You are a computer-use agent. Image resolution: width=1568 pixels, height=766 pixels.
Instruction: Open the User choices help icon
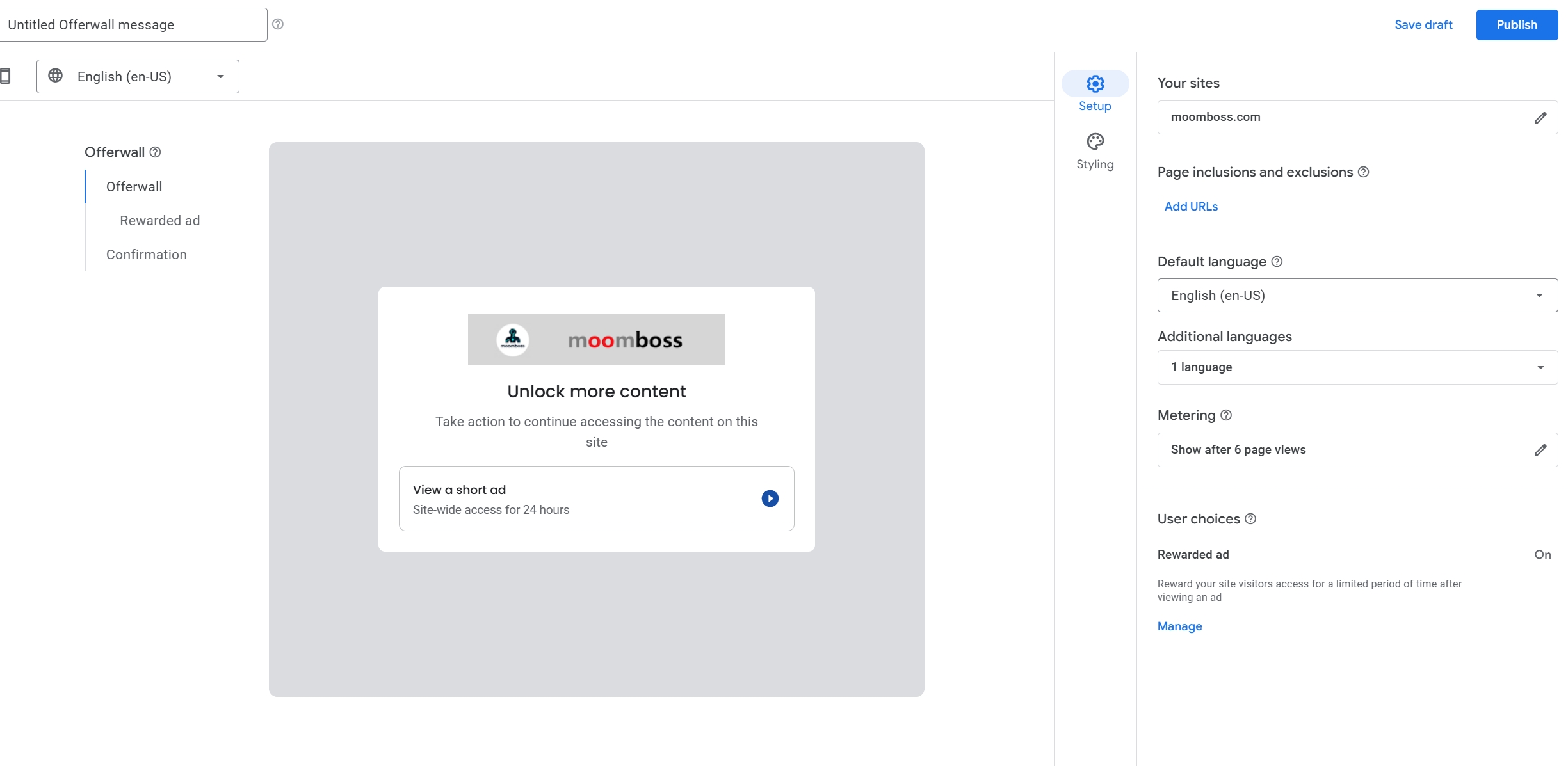pos(1251,519)
